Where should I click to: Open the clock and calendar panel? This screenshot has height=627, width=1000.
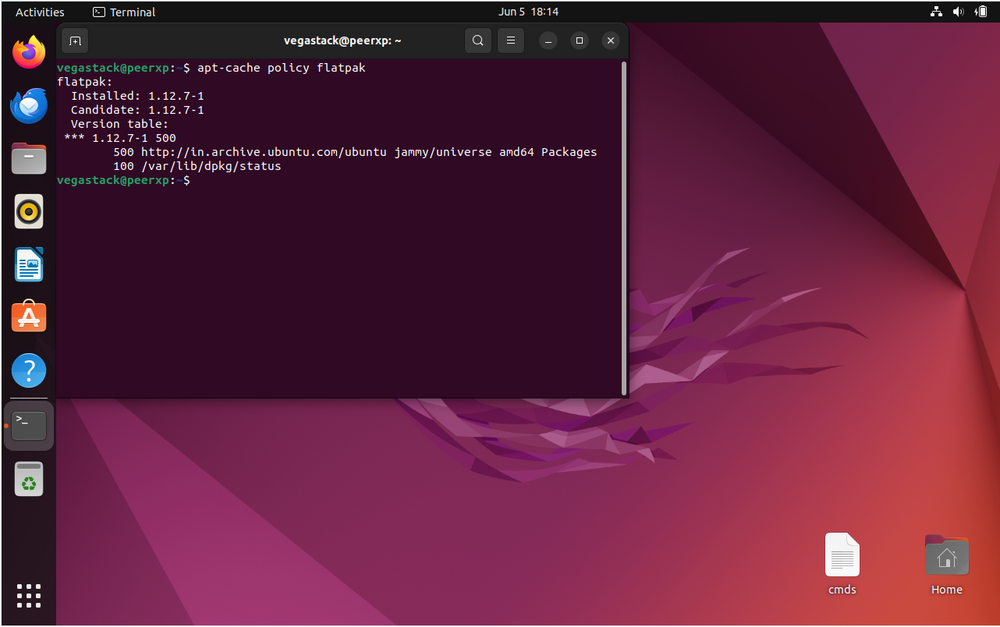(528, 12)
